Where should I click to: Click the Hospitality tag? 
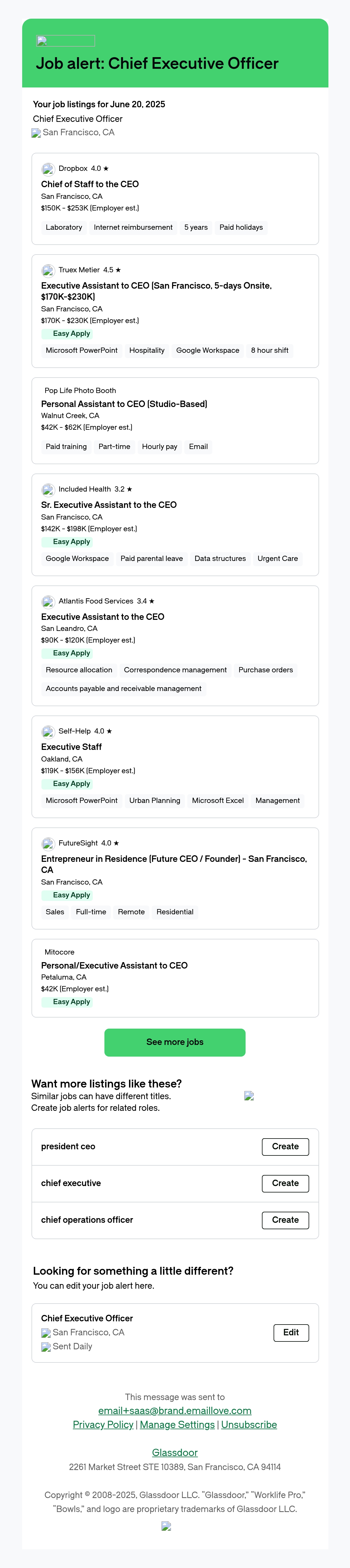147,351
